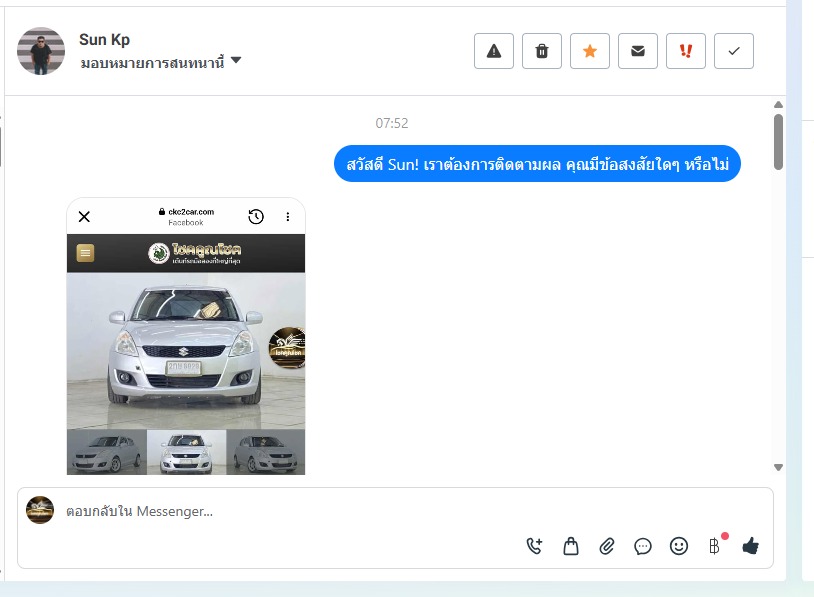Send a thumbs up like

(x=750, y=546)
